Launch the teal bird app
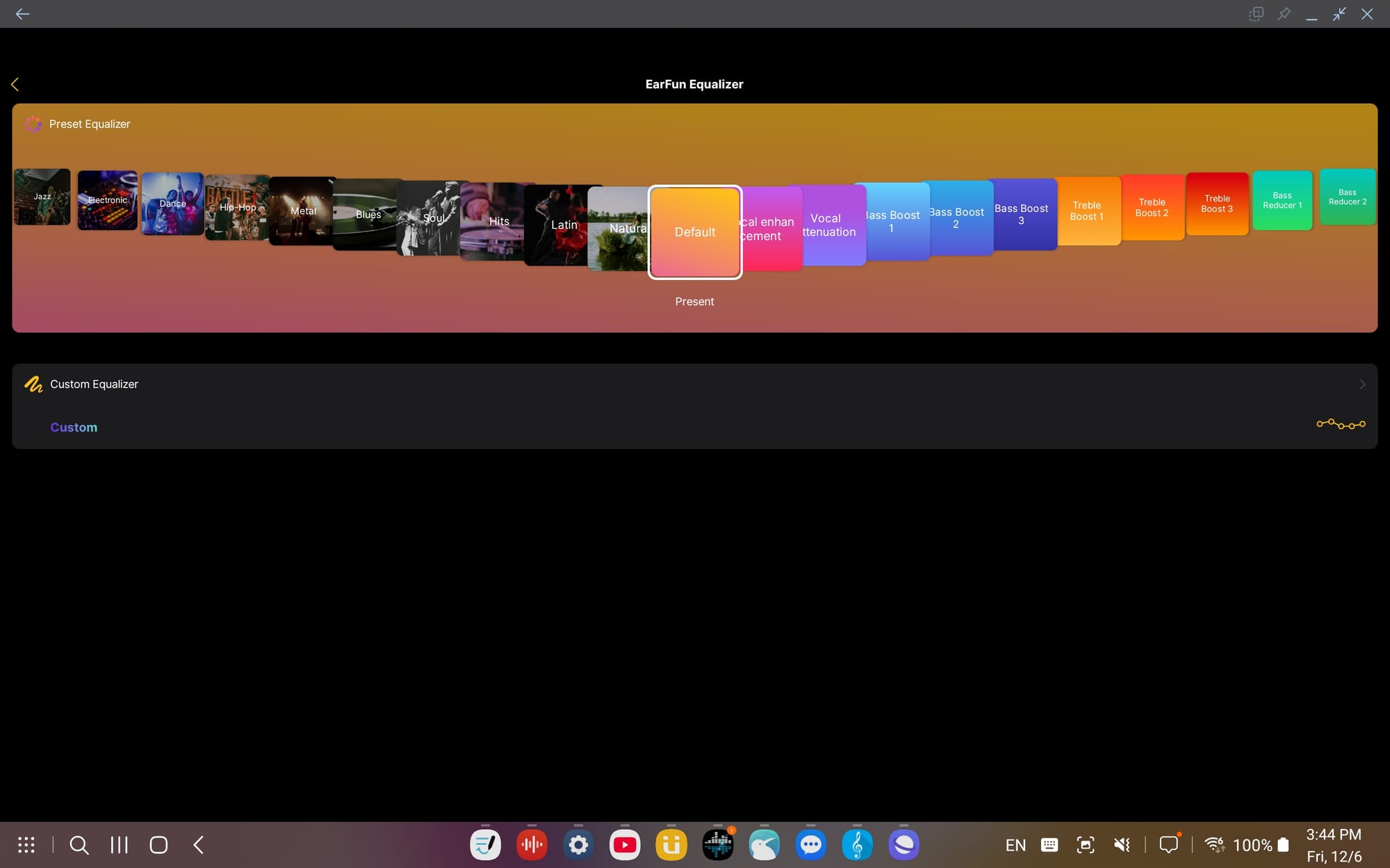The width and height of the screenshot is (1390, 868). click(x=764, y=845)
